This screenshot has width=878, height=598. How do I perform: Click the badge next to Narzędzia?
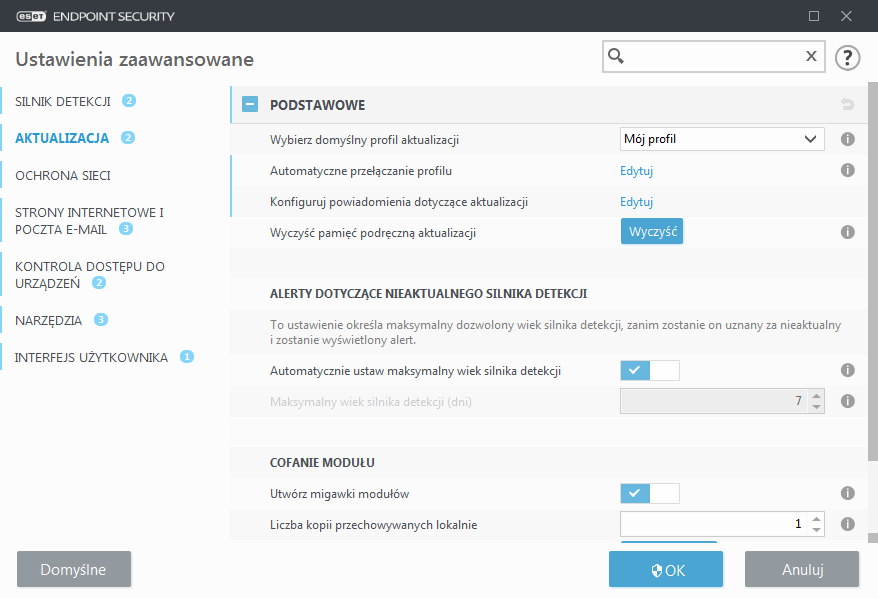pyautogui.click(x=101, y=320)
